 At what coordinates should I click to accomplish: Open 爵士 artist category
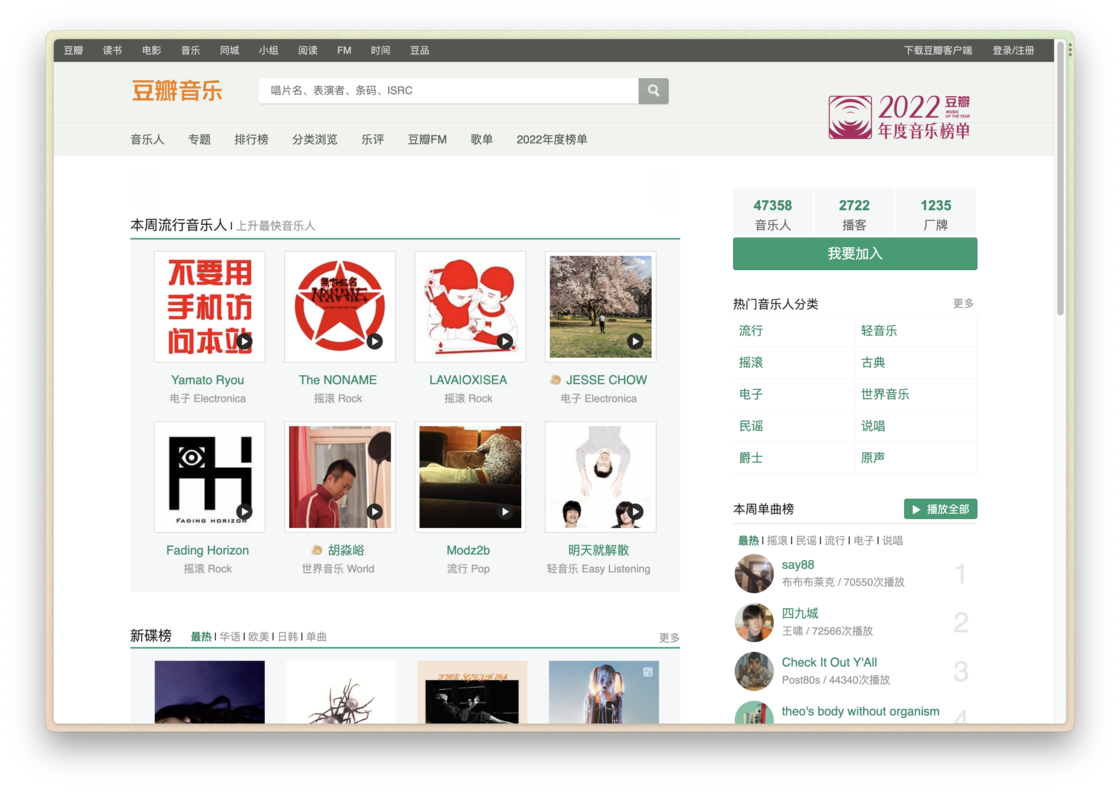point(751,458)
